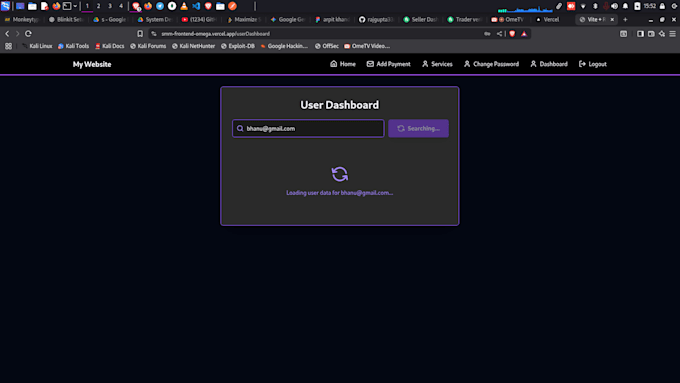The width and height of the screenshot is (680, 383).
Task: Switch to workspace 2
Action: tap(98, 6)
